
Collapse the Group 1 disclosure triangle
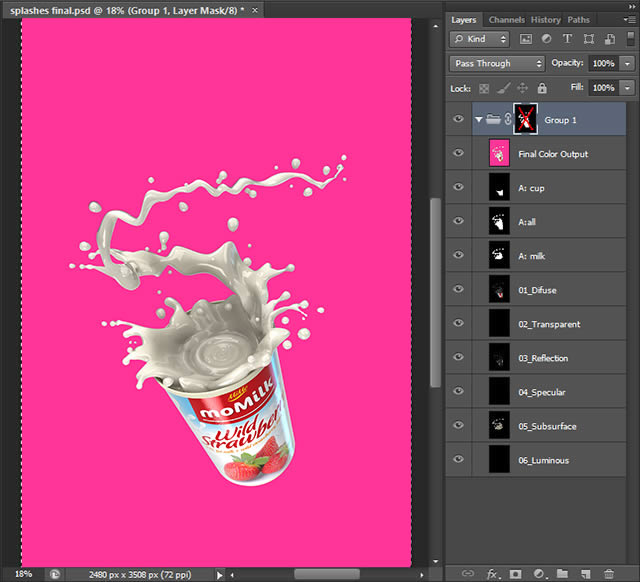pos(479,120)
